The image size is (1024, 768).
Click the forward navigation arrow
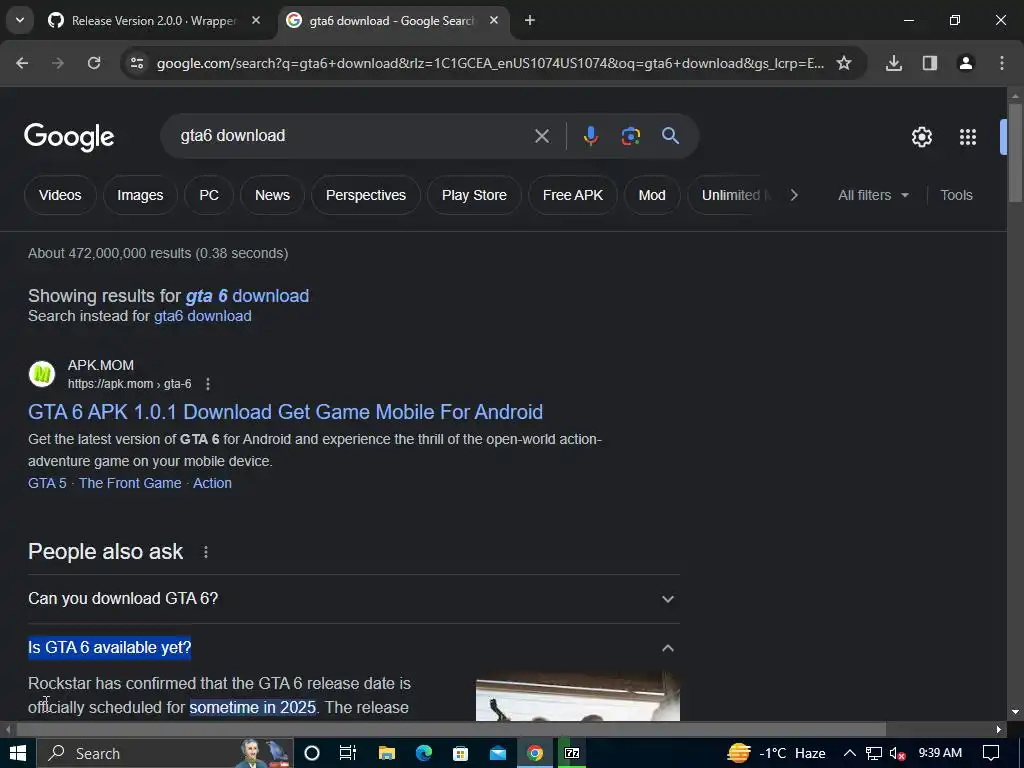(58, 63)
